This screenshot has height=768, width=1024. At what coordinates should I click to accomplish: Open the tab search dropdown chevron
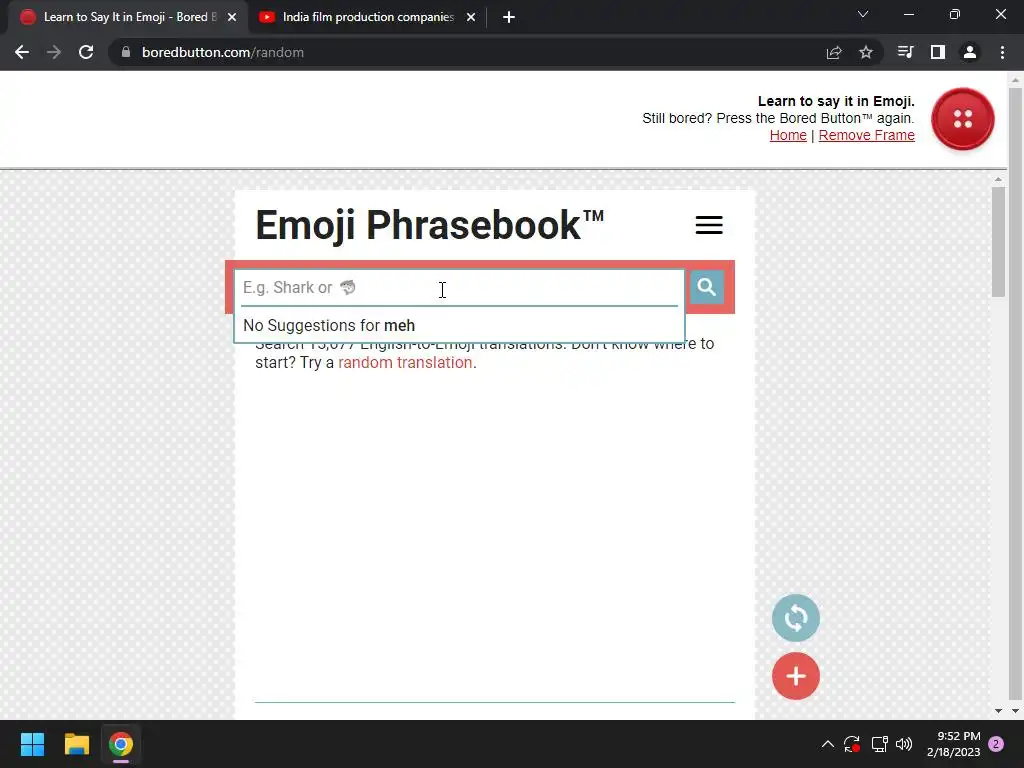click(x=863, y=14)
